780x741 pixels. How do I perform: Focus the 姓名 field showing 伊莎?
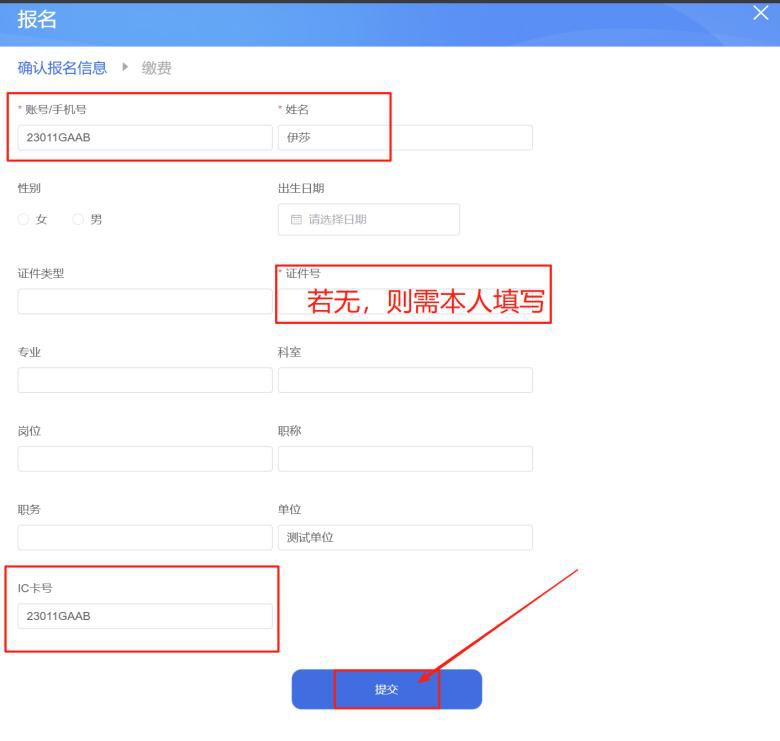click(x=404, y=138)
